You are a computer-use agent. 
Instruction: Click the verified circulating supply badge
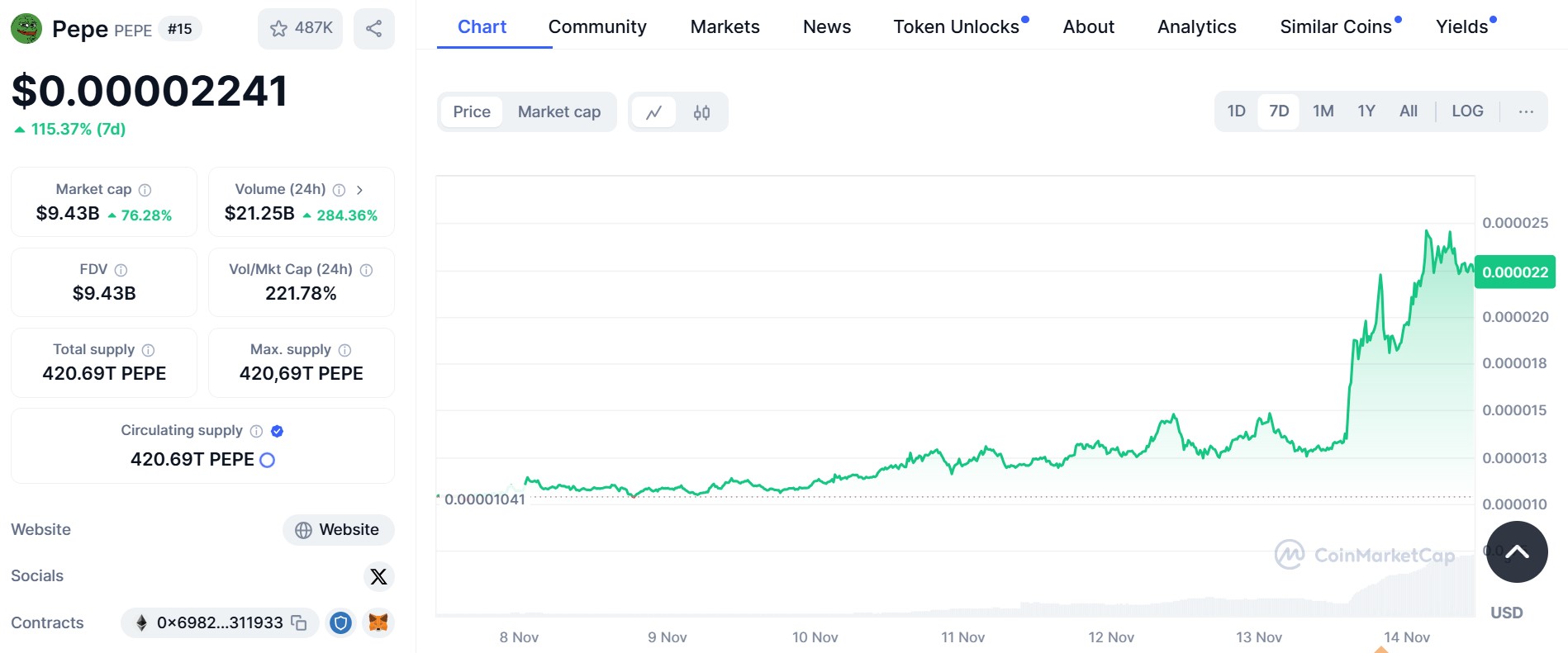tap(278, 431)
